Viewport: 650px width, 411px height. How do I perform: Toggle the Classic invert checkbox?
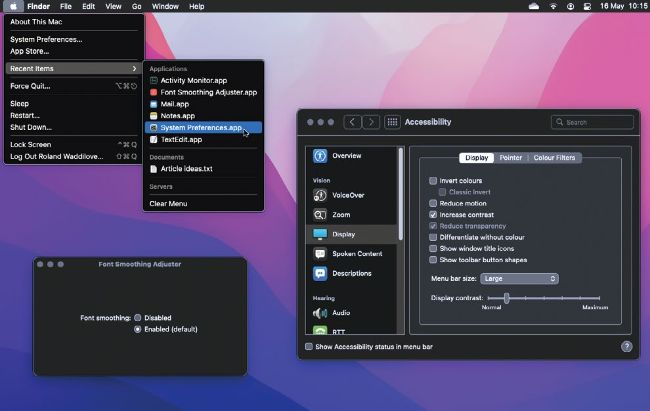point(442,192)
